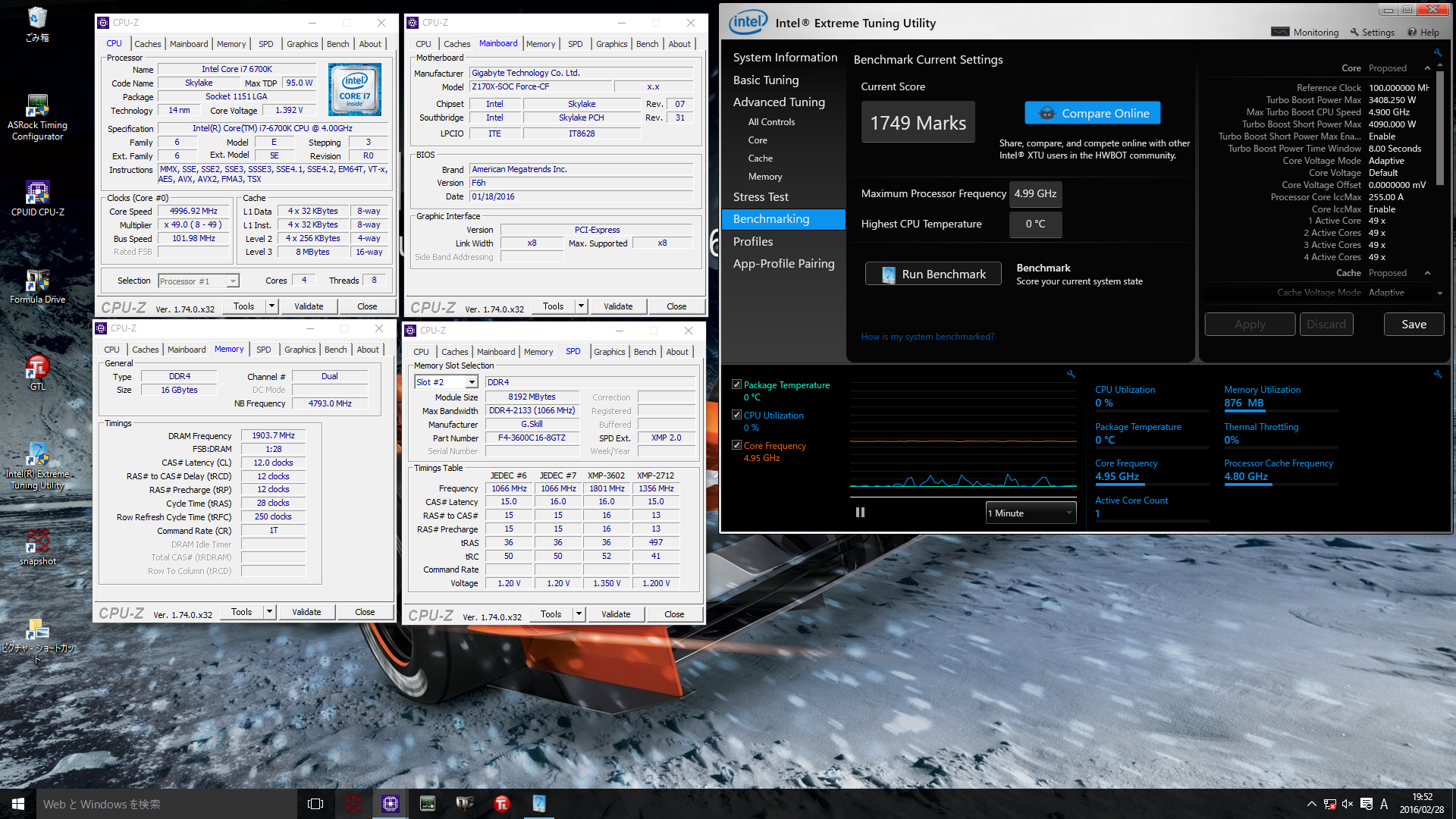Click the Windows search box

coord(167,804)
